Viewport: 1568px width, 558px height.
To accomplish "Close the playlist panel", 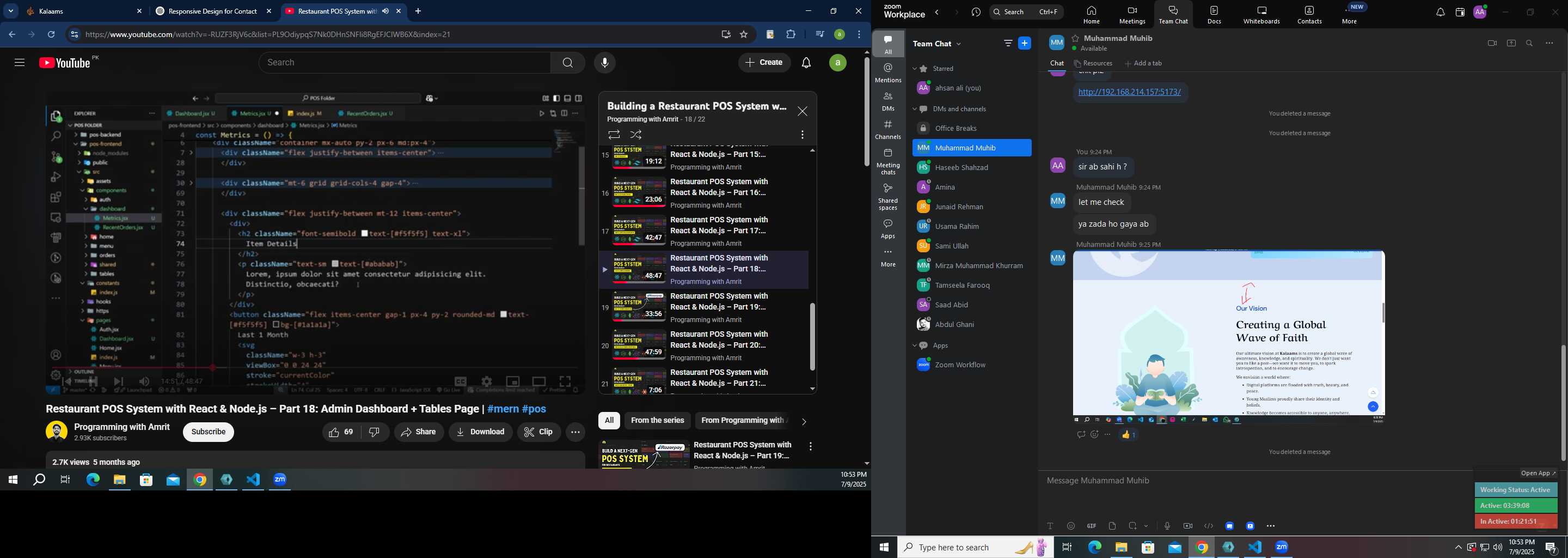I will click(803, 112).
